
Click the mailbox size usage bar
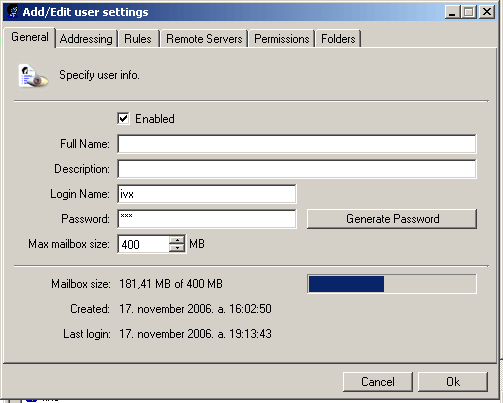(392, 284)
